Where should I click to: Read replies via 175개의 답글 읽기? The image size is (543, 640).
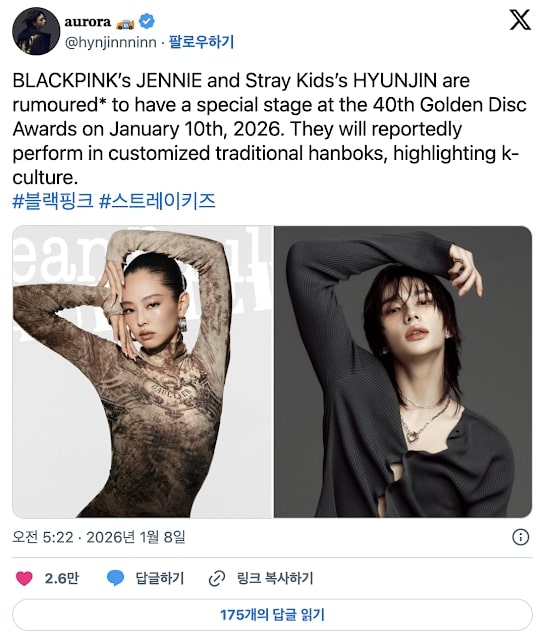pyautogui.click(x=272, y=615)
